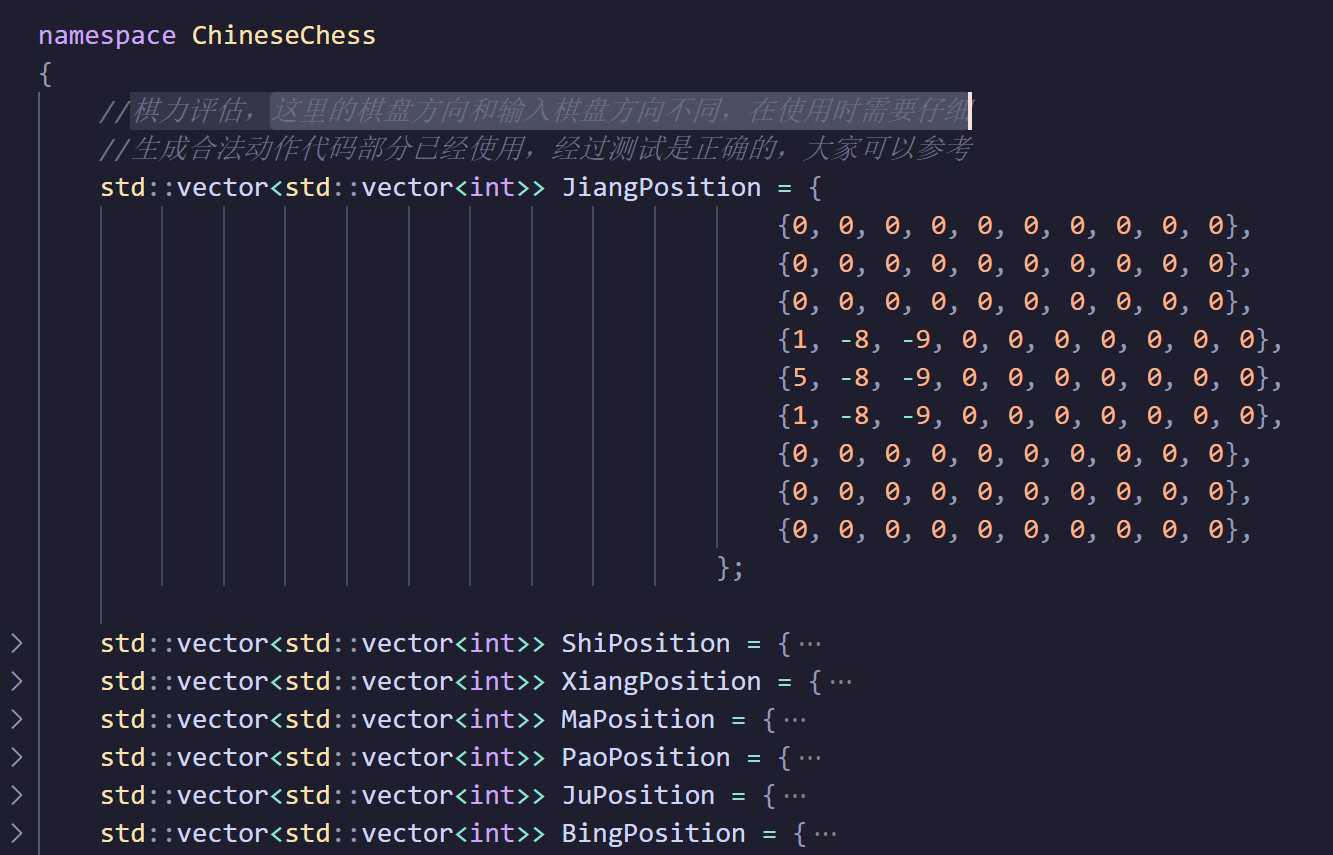Place cursor on the JiangPosition variable name
The width and height of the screenshot is (1333, 855).
(661, 187)
